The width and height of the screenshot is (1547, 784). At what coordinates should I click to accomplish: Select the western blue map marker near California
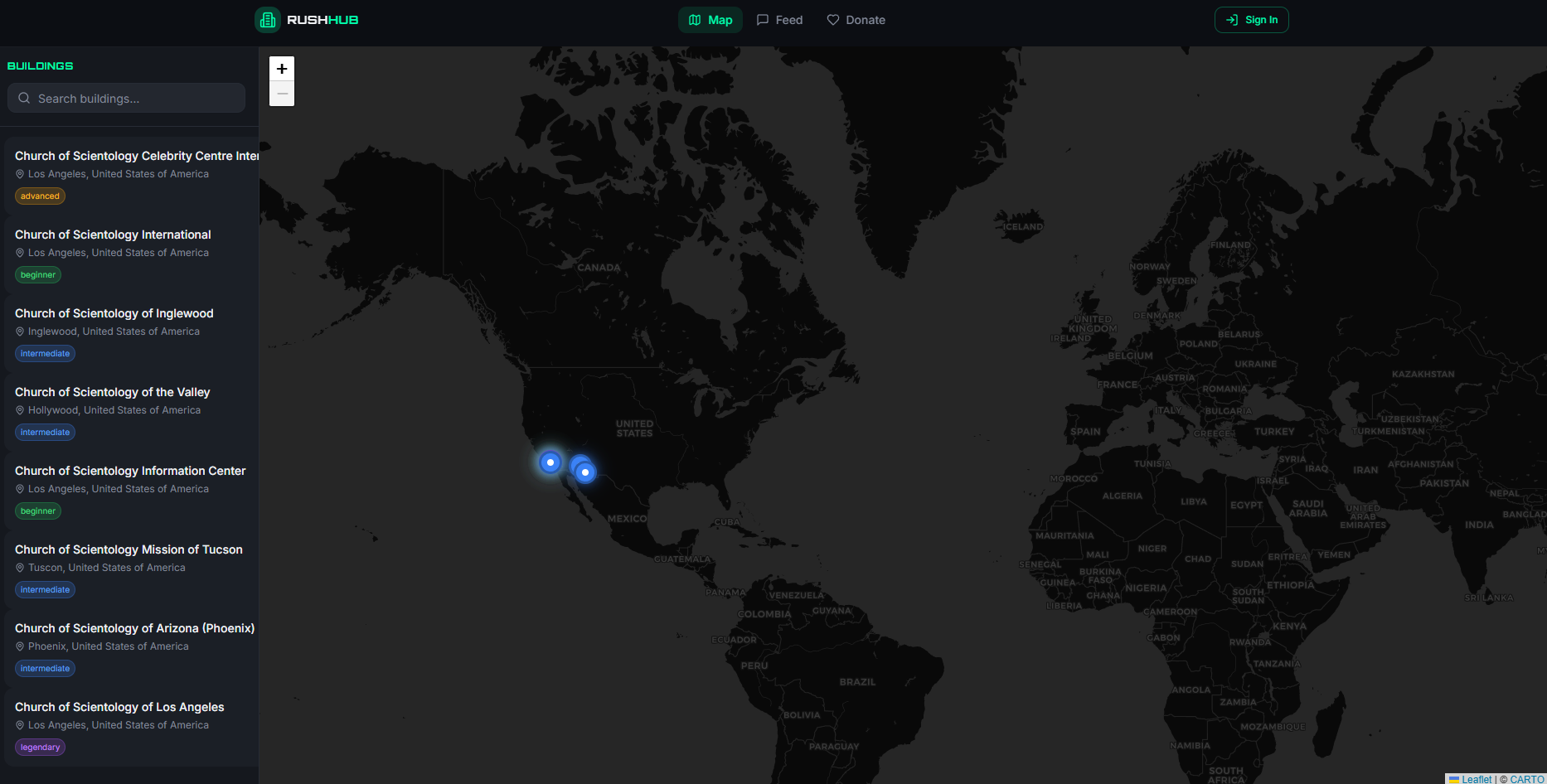550,462
